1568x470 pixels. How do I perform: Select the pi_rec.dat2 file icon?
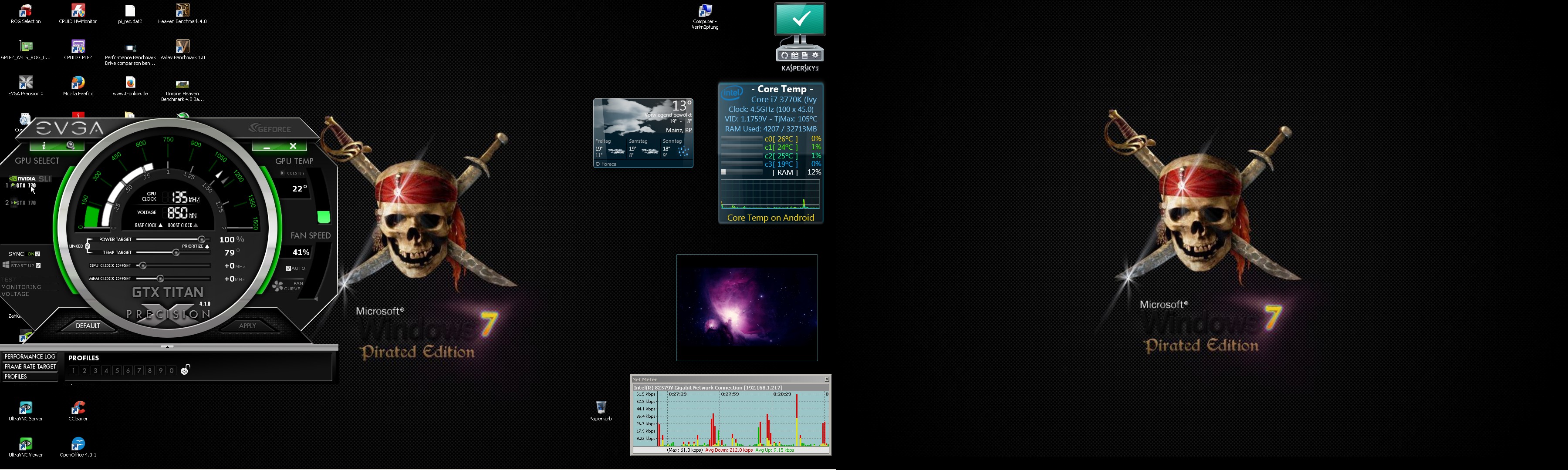tap(130, 14)
